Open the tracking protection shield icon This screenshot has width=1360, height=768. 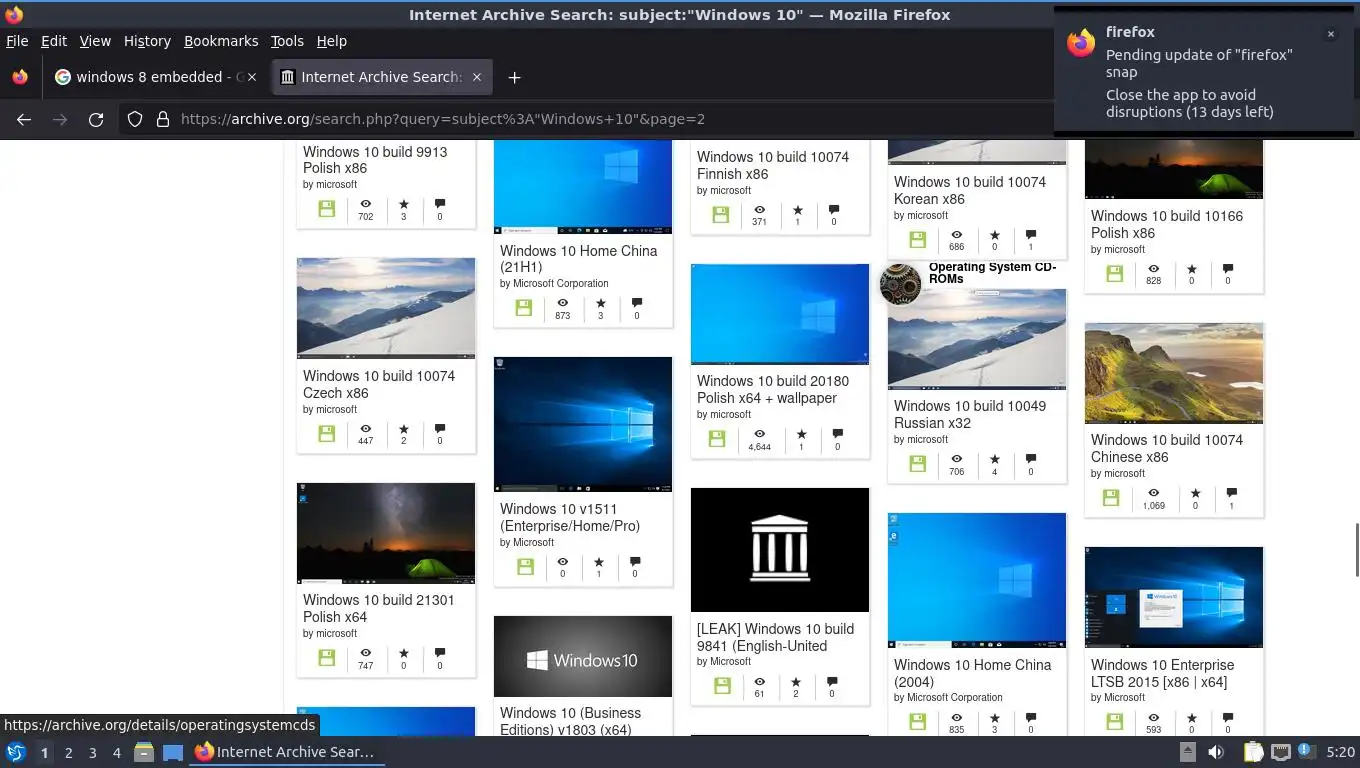click(x=135, y=119)
